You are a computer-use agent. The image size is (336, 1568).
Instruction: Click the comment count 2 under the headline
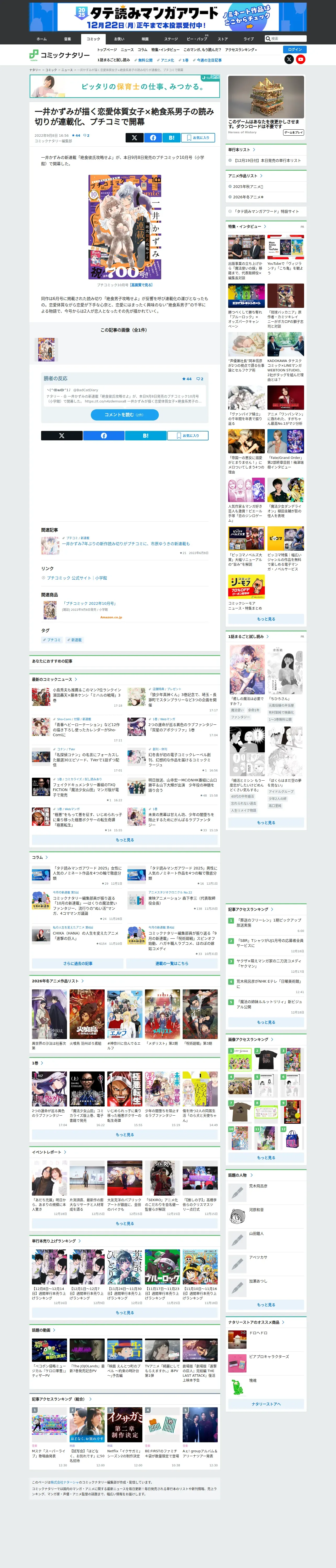pos(86,136)
